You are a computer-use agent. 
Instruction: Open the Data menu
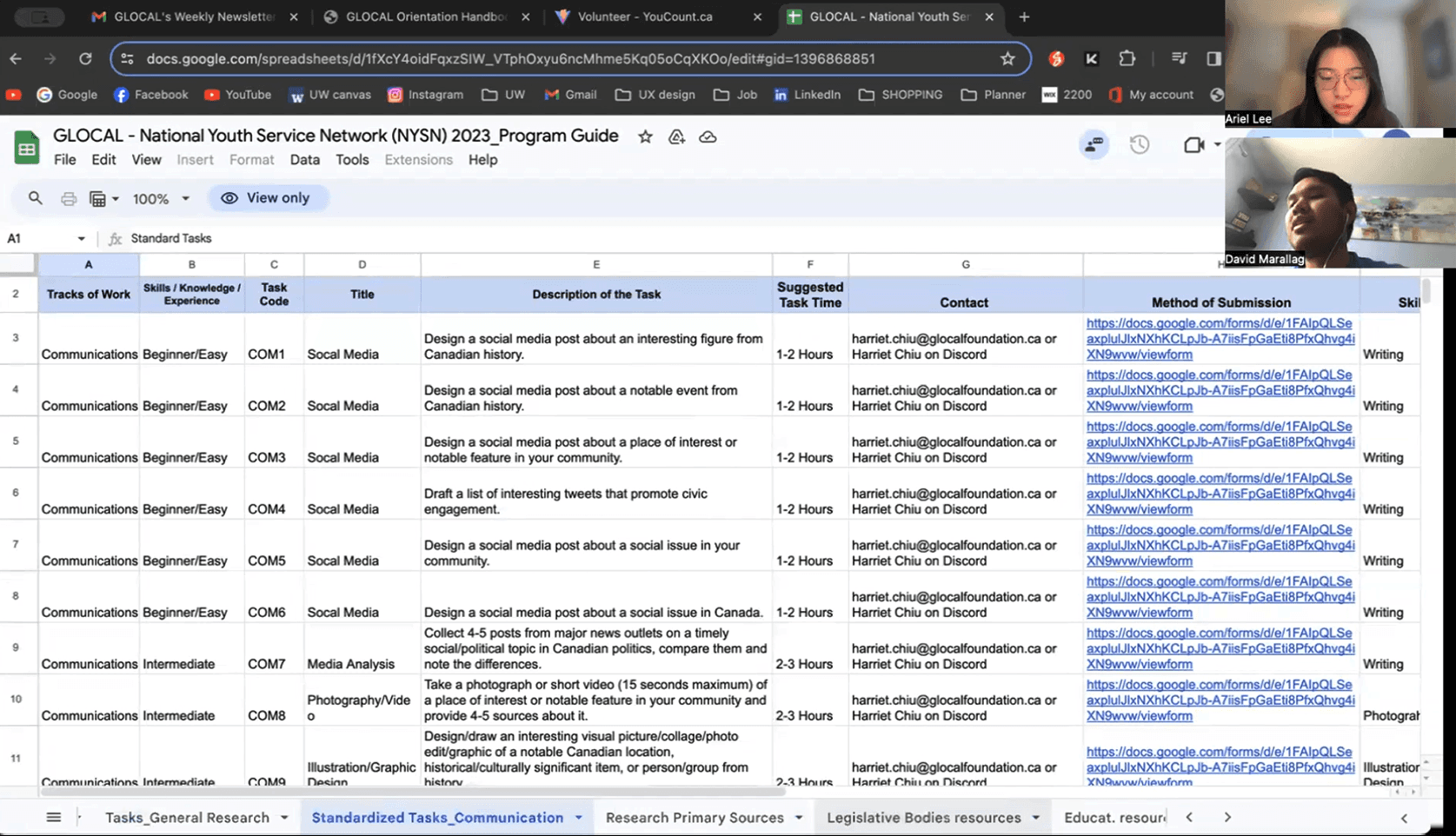pos(304,160)
